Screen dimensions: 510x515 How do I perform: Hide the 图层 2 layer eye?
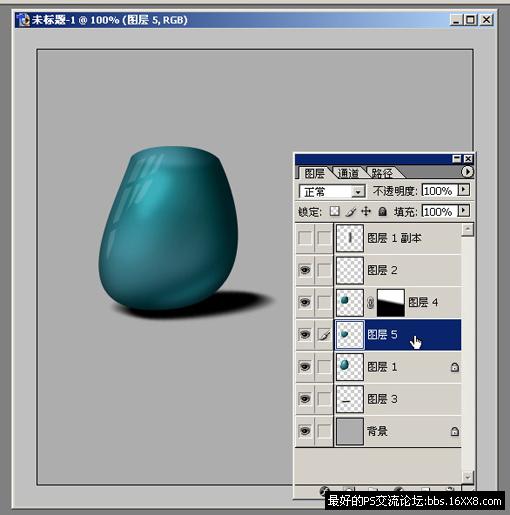tap(305, 270)
